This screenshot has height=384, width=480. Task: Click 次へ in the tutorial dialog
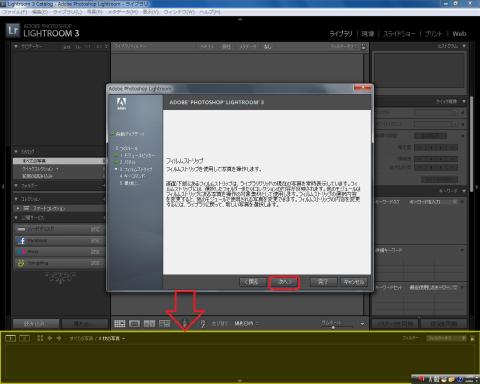tap(284, 282)
